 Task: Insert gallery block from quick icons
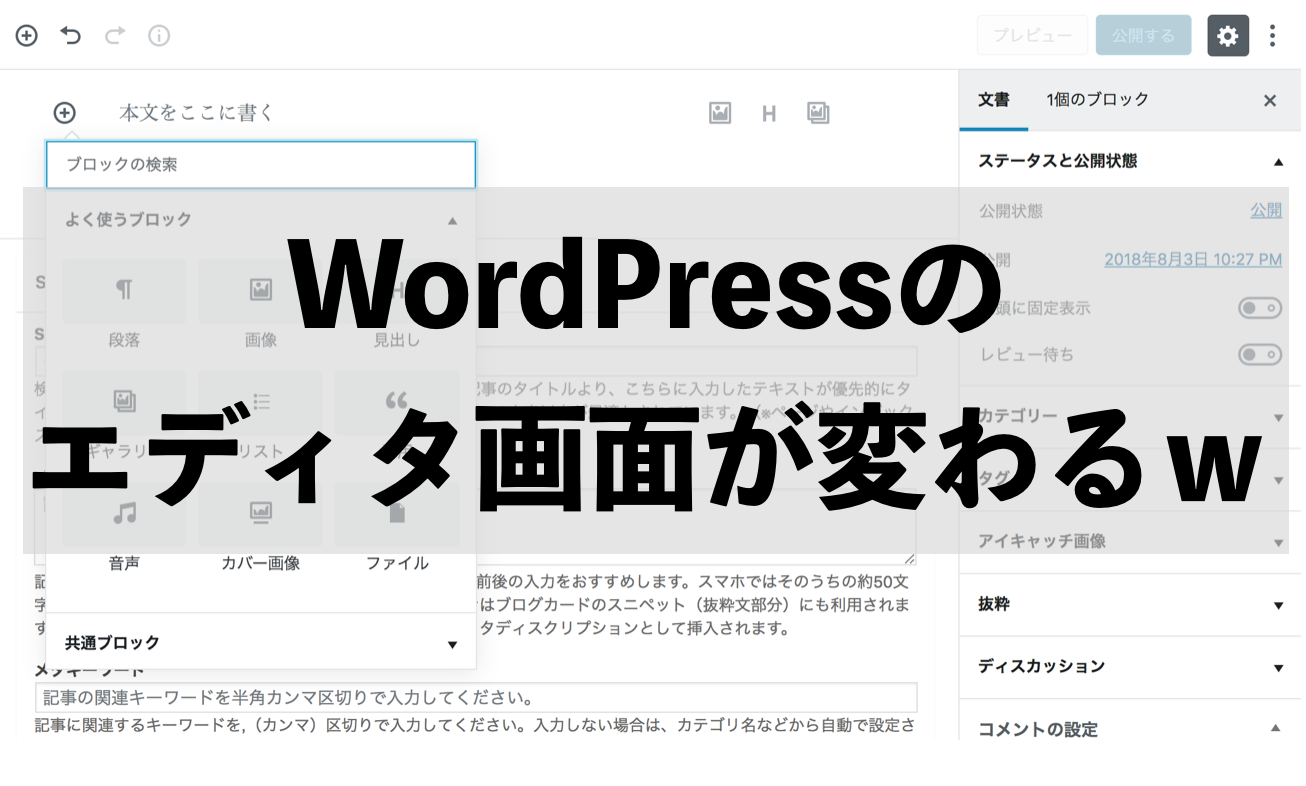[818, 113]
